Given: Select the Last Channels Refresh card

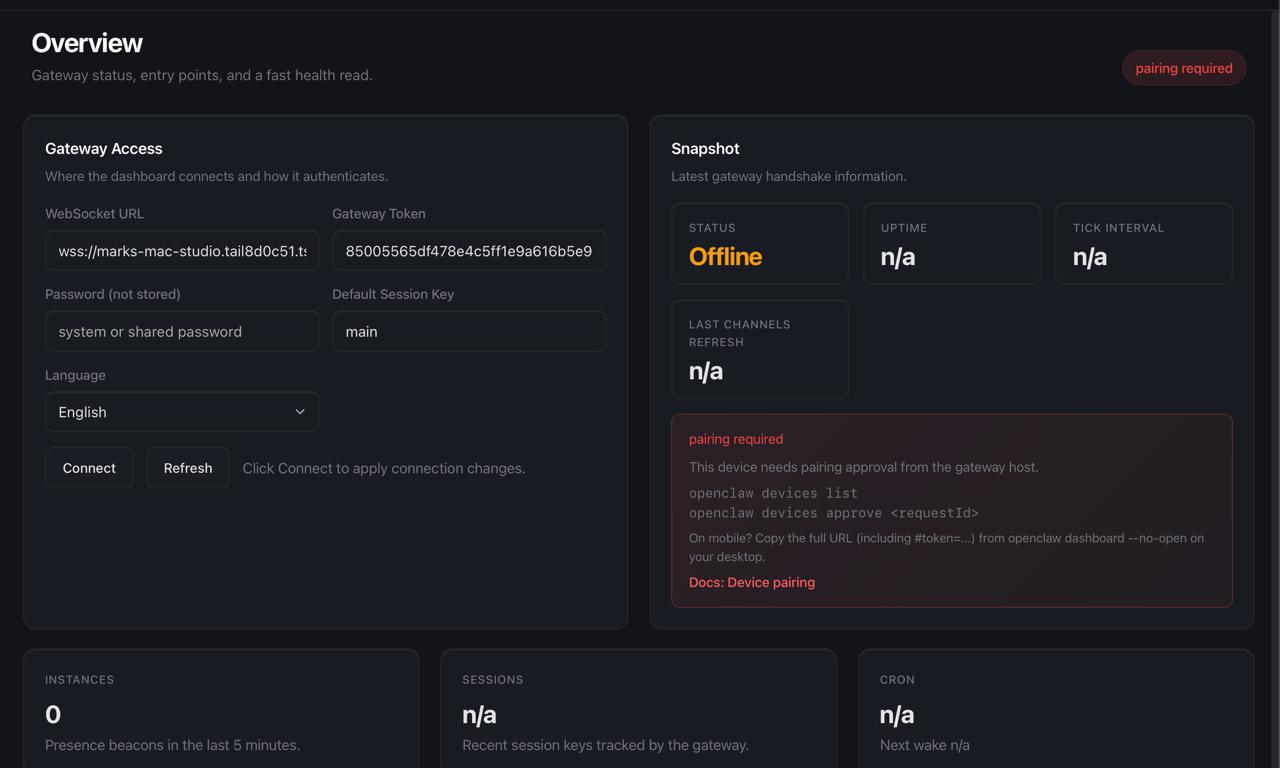Looking at the screenshot, I should tap(759, 349).
